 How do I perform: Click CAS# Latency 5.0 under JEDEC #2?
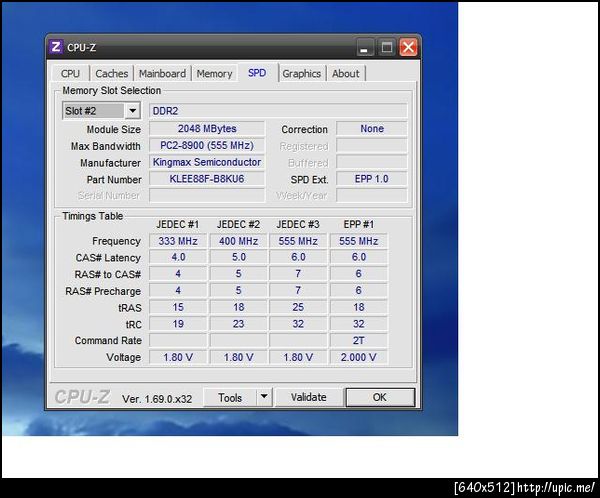(x=238, y=257)
